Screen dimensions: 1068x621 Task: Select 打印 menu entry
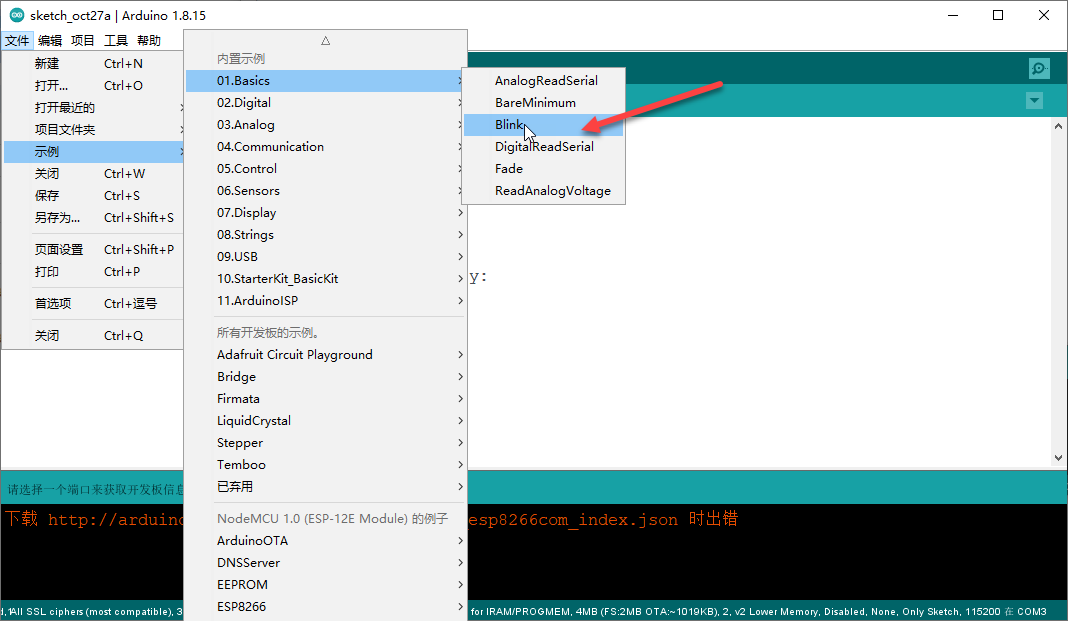pos(94,271)
